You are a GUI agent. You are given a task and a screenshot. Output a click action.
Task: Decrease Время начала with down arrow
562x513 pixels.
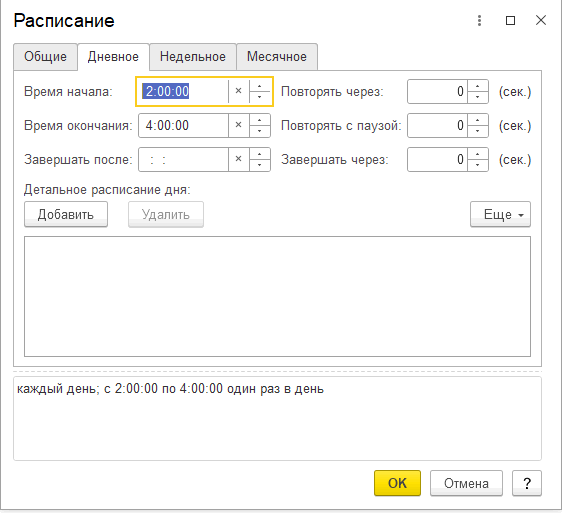click(259, 97)
